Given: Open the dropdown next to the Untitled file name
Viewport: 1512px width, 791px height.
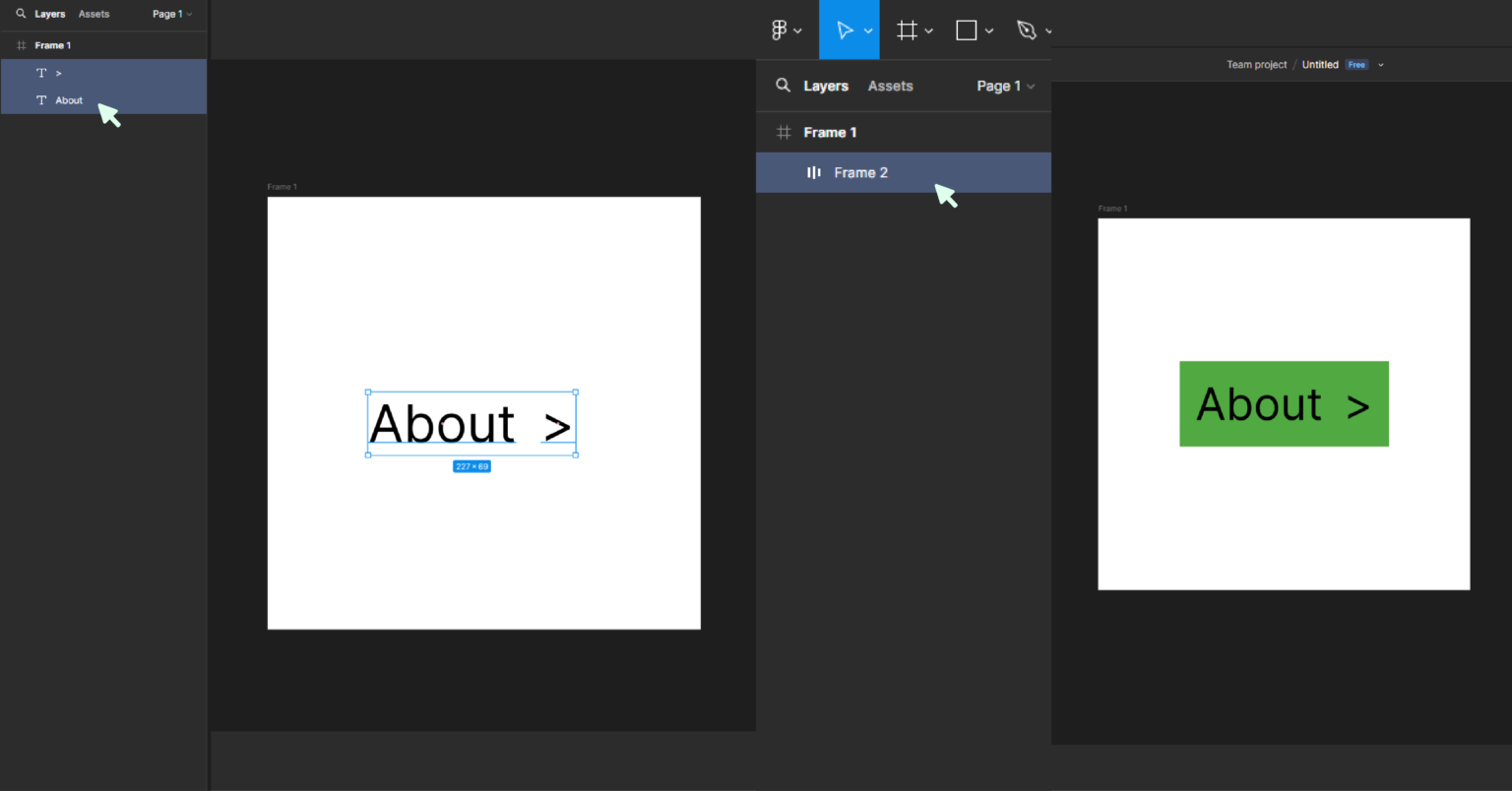Looking at the screenshot, I should point(1381,64).
